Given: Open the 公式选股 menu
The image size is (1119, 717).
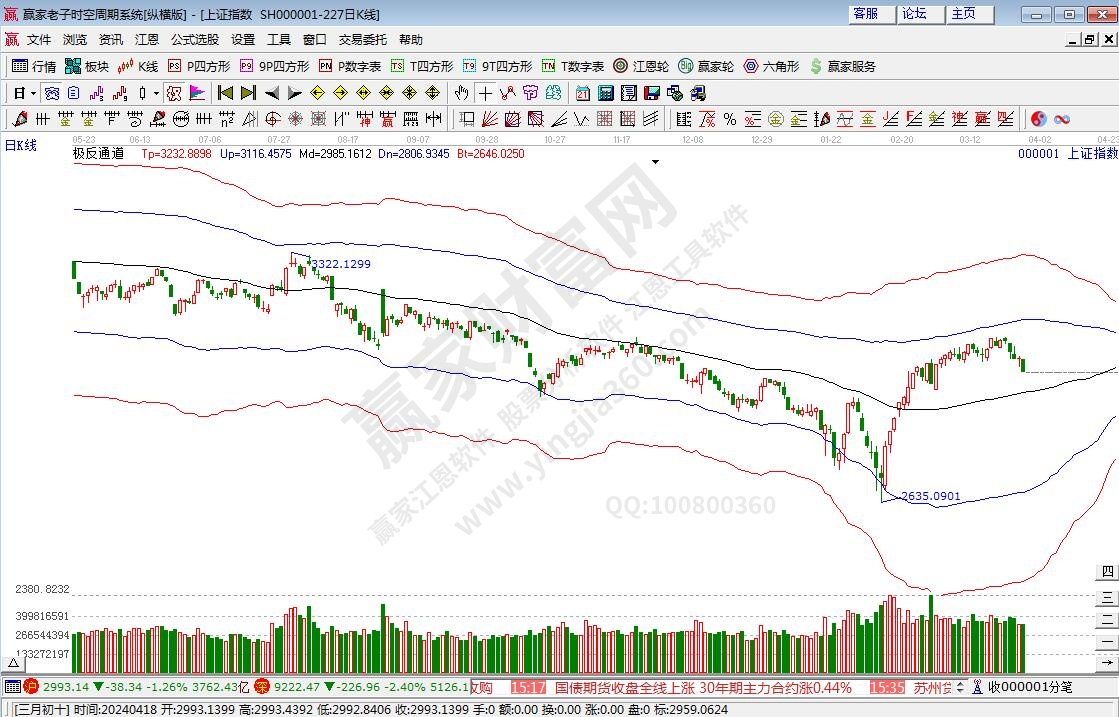Looking at the screenshot, I should [194, 40].
